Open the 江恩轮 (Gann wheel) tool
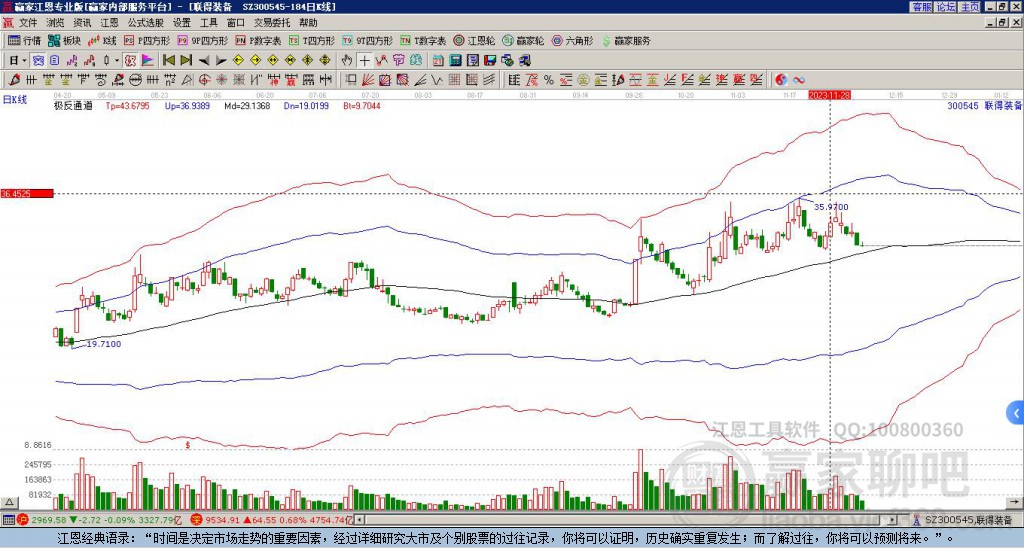 click(x=474, y=40)
